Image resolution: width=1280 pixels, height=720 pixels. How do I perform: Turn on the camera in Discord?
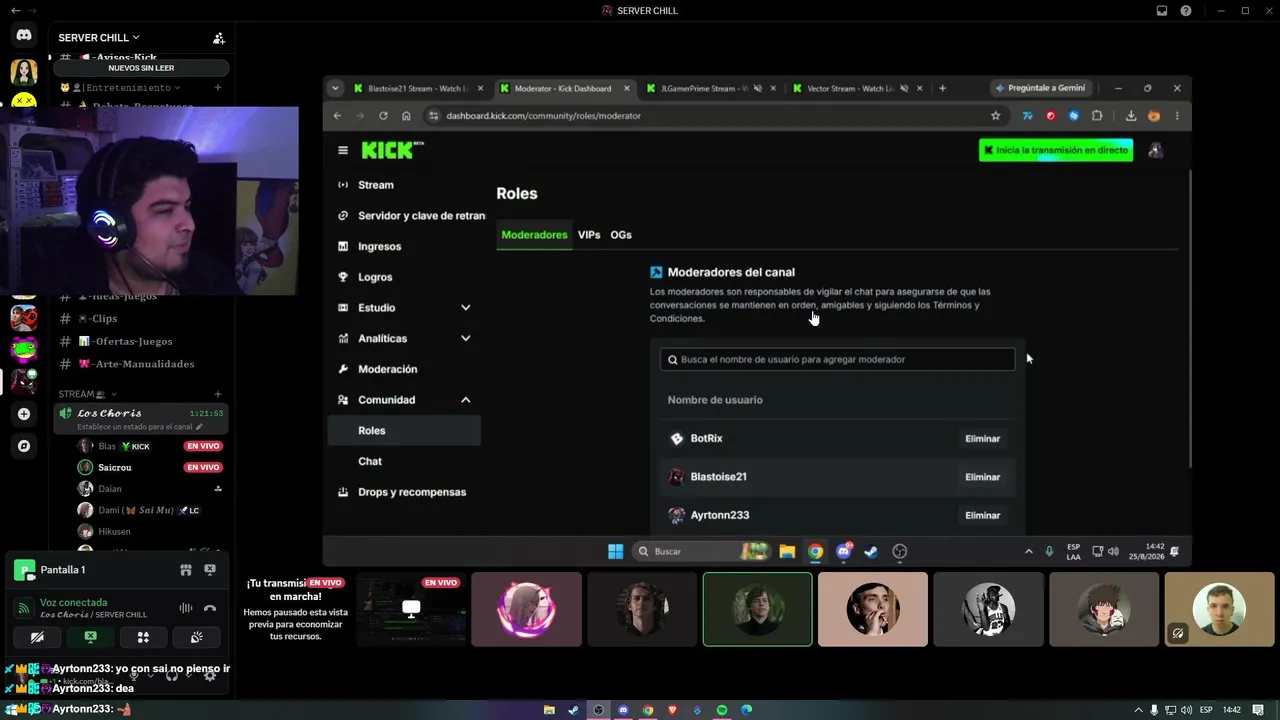click(x=37, y=637)
